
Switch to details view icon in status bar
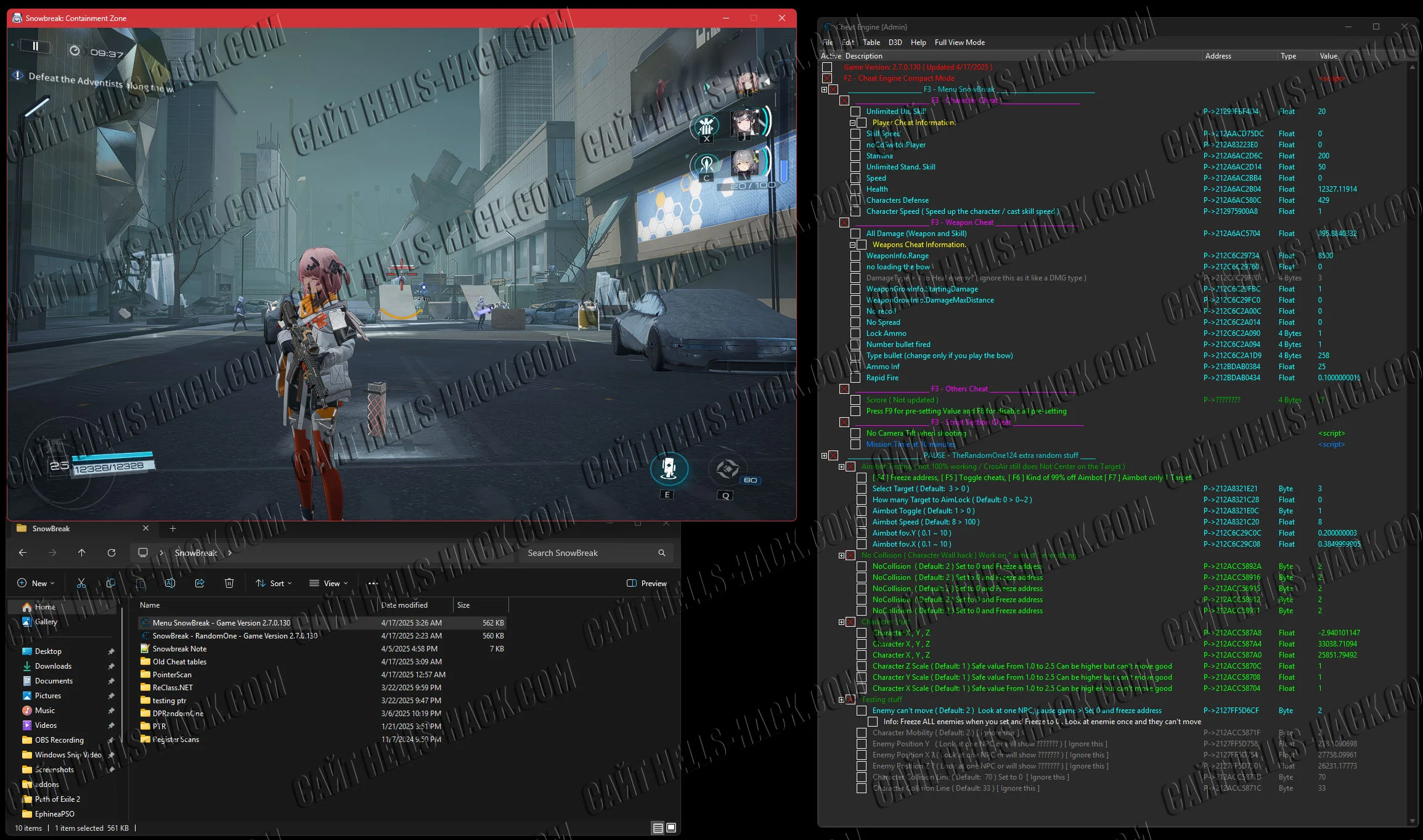(x=658, y=828)
